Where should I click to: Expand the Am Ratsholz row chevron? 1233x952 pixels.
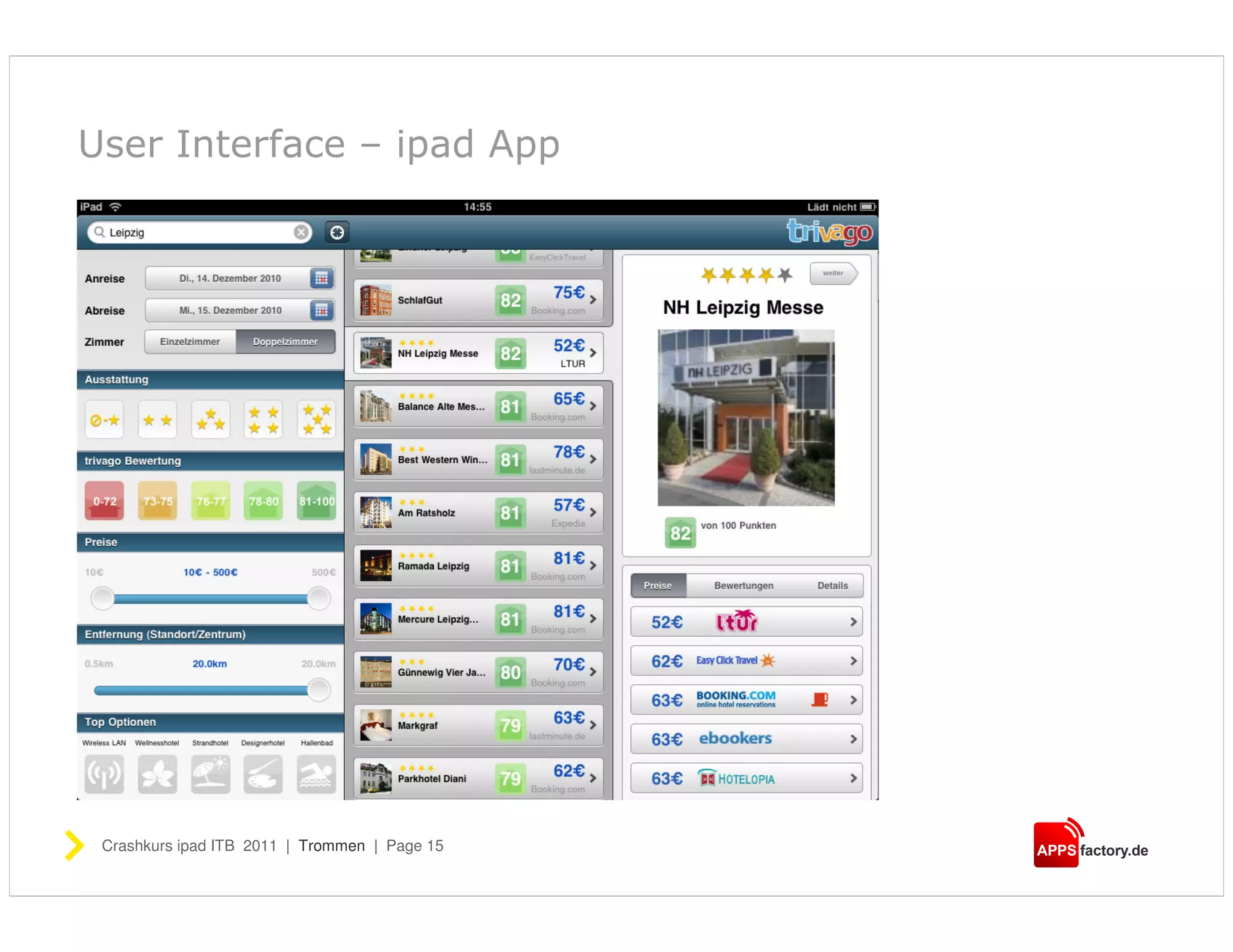point(594,512)
